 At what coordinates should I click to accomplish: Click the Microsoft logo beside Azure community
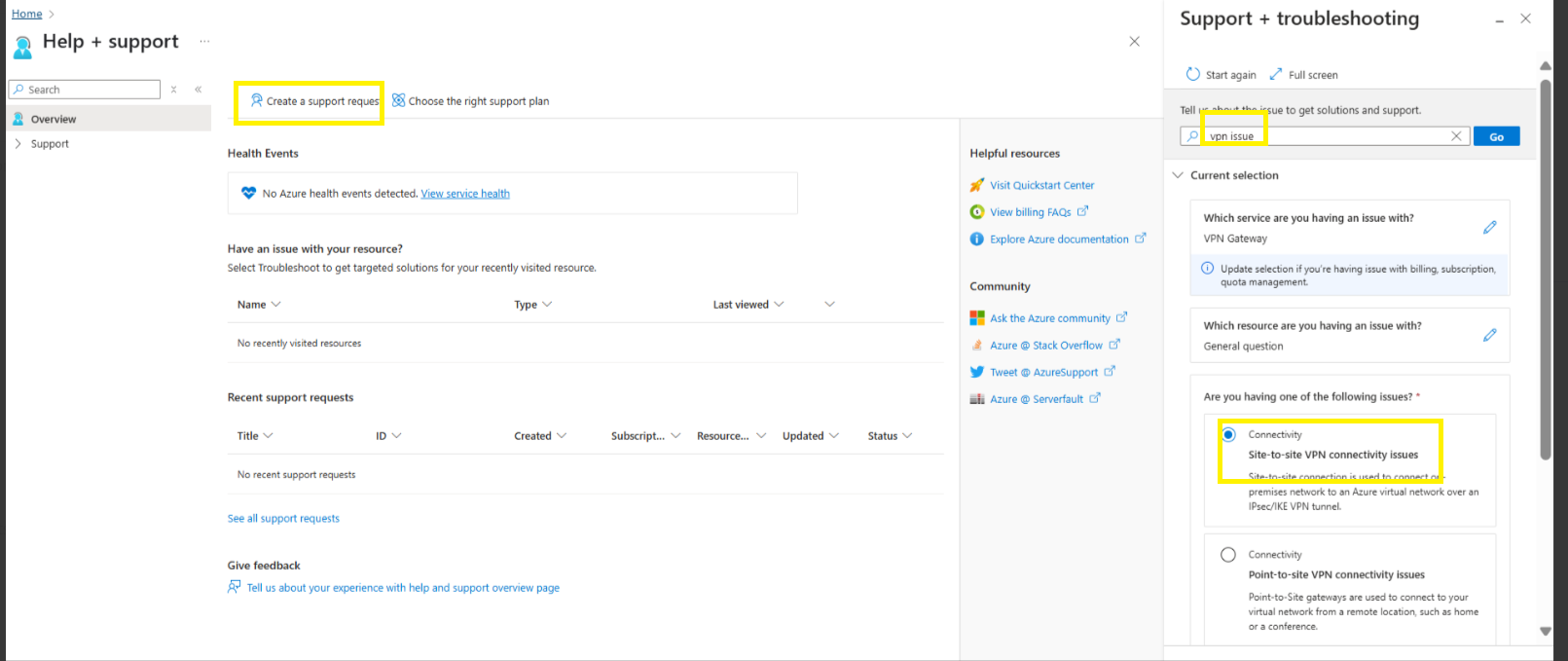[977, 318]
